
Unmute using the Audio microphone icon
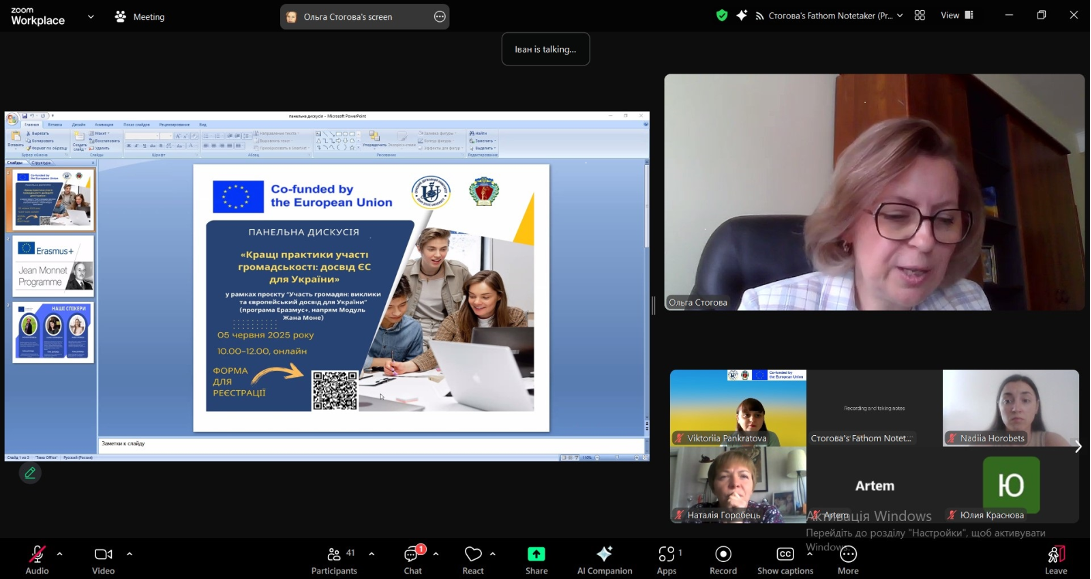(x=37, y=554)
